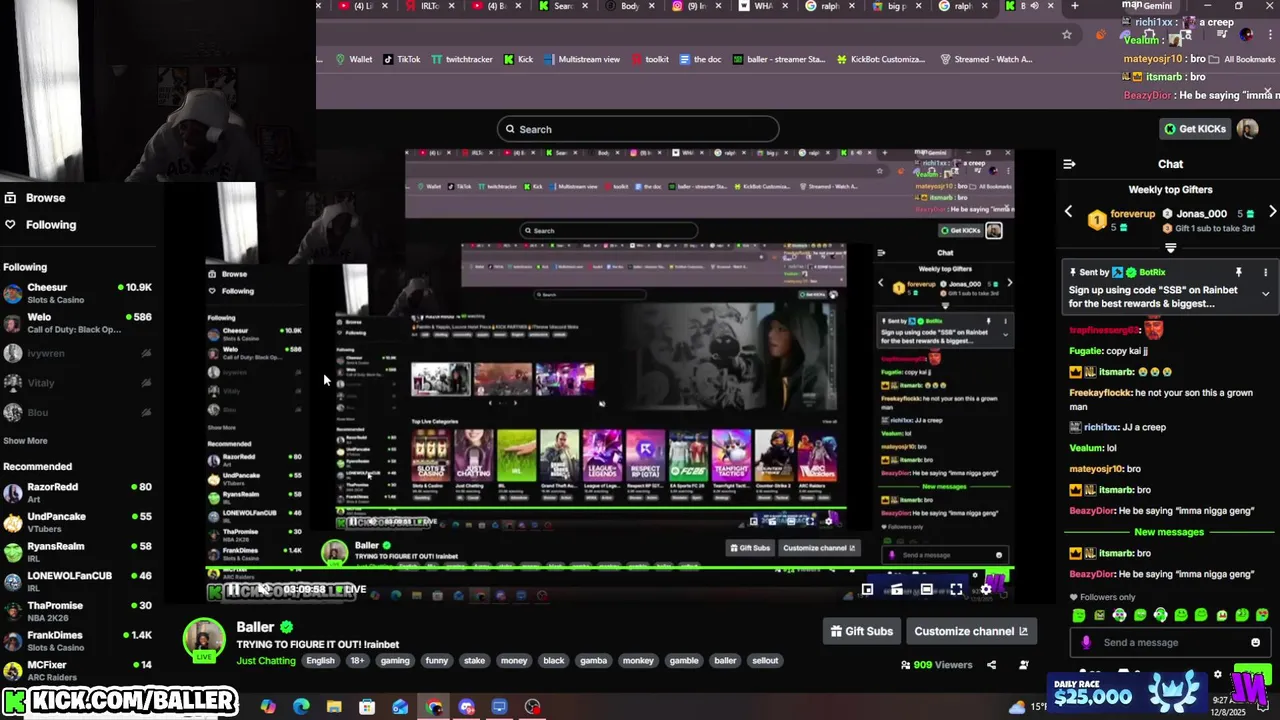The width and height of the screenshot is (1280, 720).
Task: Open pinned message three-dot options
Action: point(1265,272)
